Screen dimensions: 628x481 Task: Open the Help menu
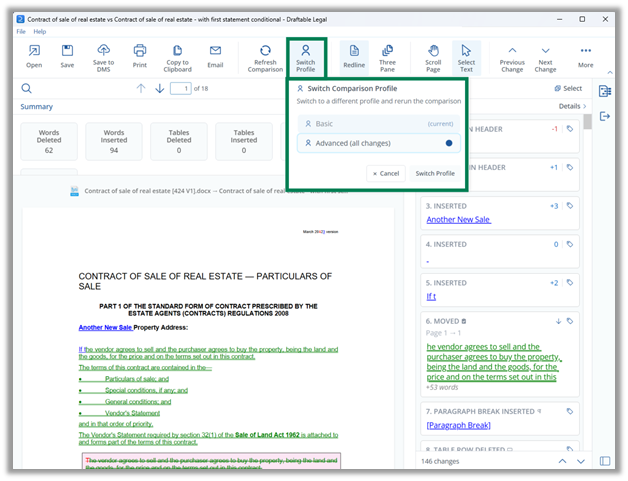click(x=40, y=32)
